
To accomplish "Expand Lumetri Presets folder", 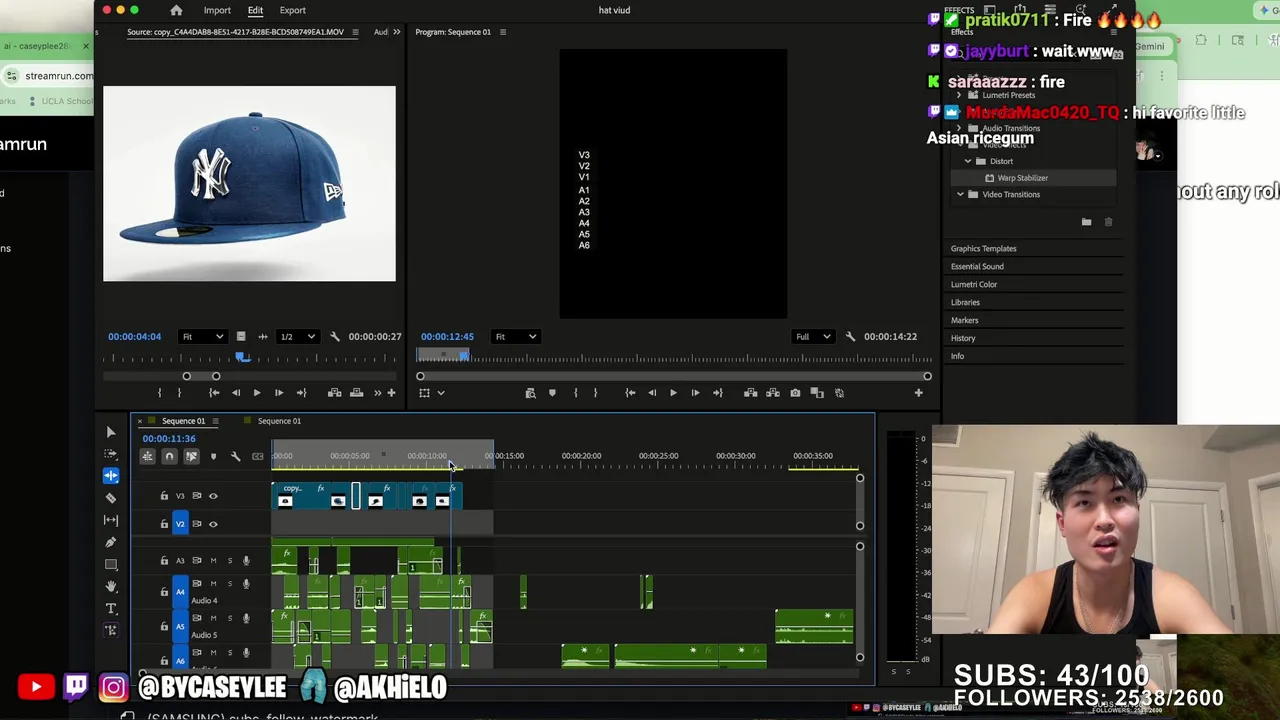I will [x=959, y=95].
